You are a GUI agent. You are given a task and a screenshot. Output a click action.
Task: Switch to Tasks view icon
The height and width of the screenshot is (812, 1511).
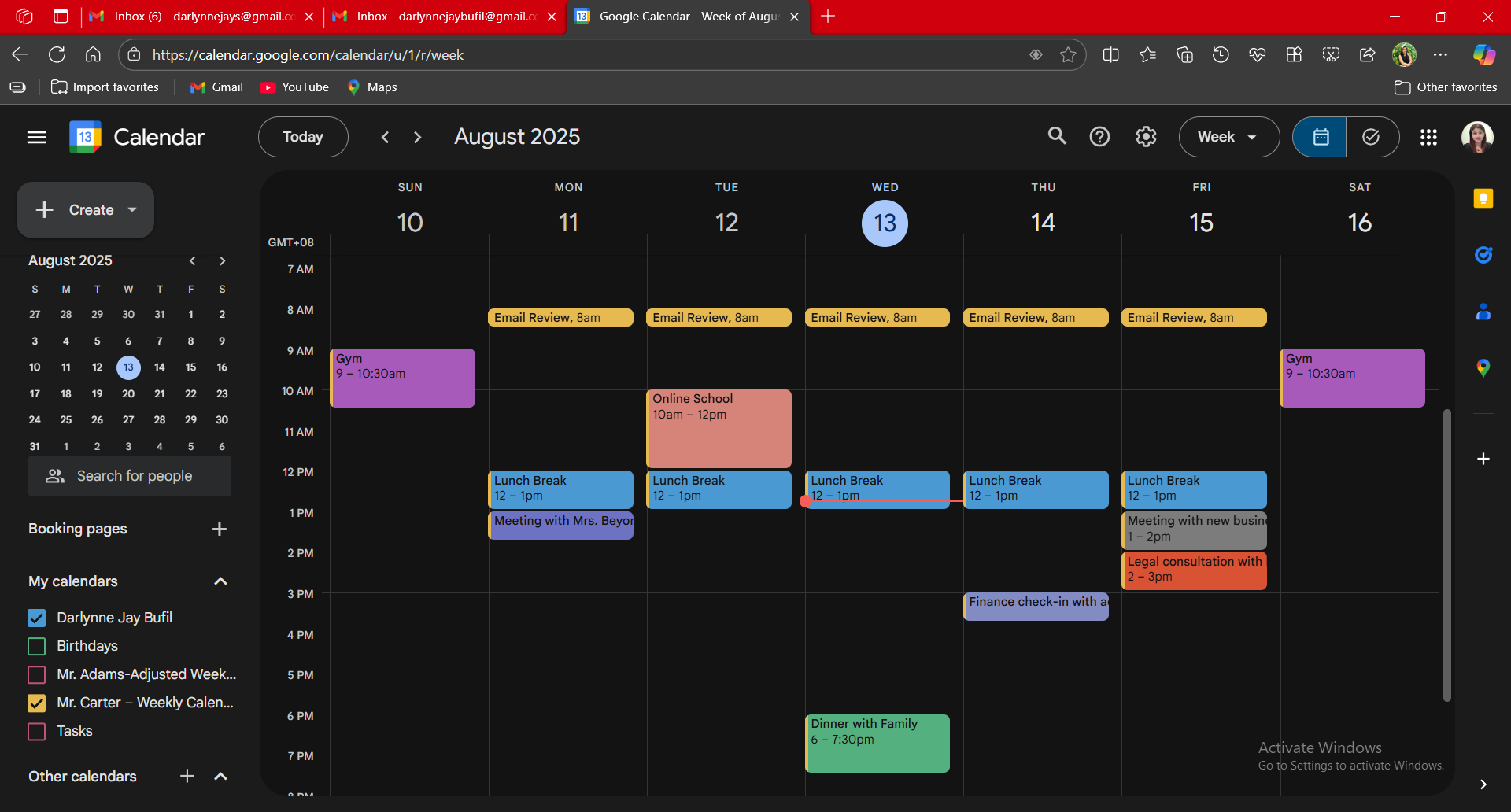coord(1372,137)
